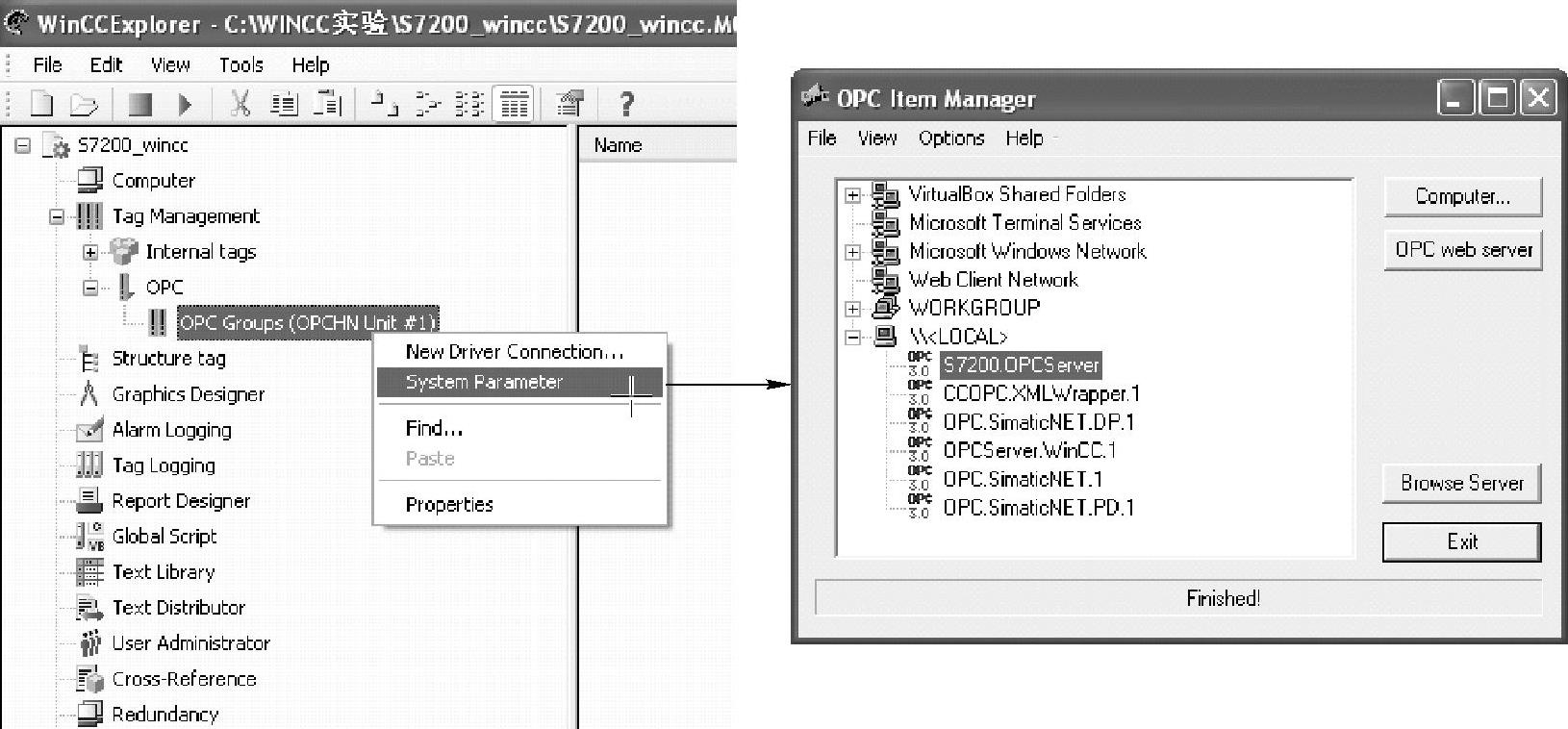
Task: Open Help menu in OPC Item Manager
Action: point(1024,138)
